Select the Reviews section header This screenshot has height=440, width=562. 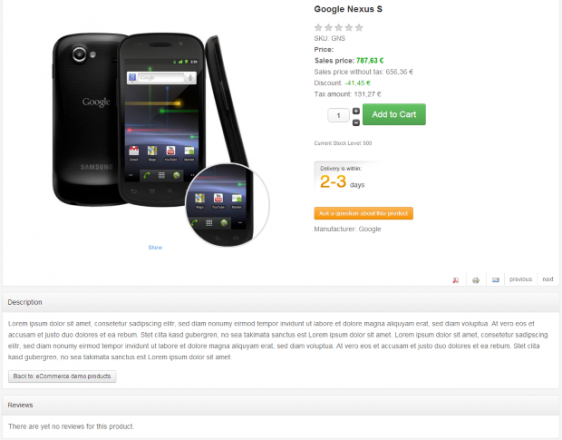281,405
